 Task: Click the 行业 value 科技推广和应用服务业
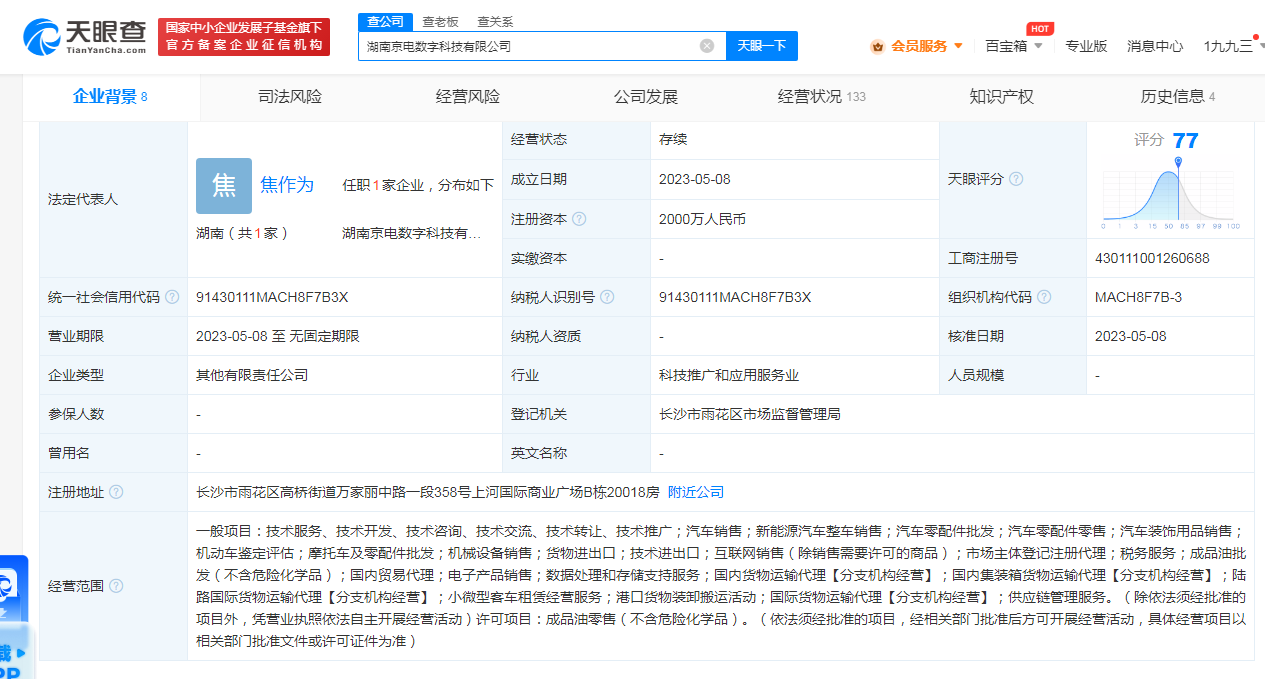coord(729,375)
